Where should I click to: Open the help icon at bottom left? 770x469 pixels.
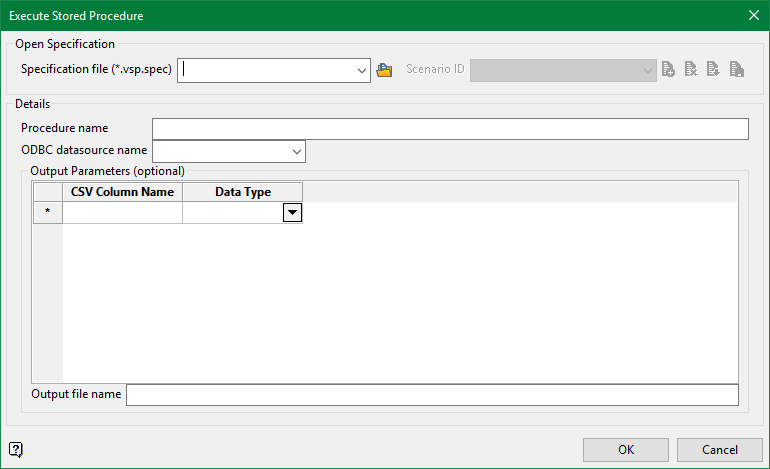pyautogui.click(x=16, y=449)
